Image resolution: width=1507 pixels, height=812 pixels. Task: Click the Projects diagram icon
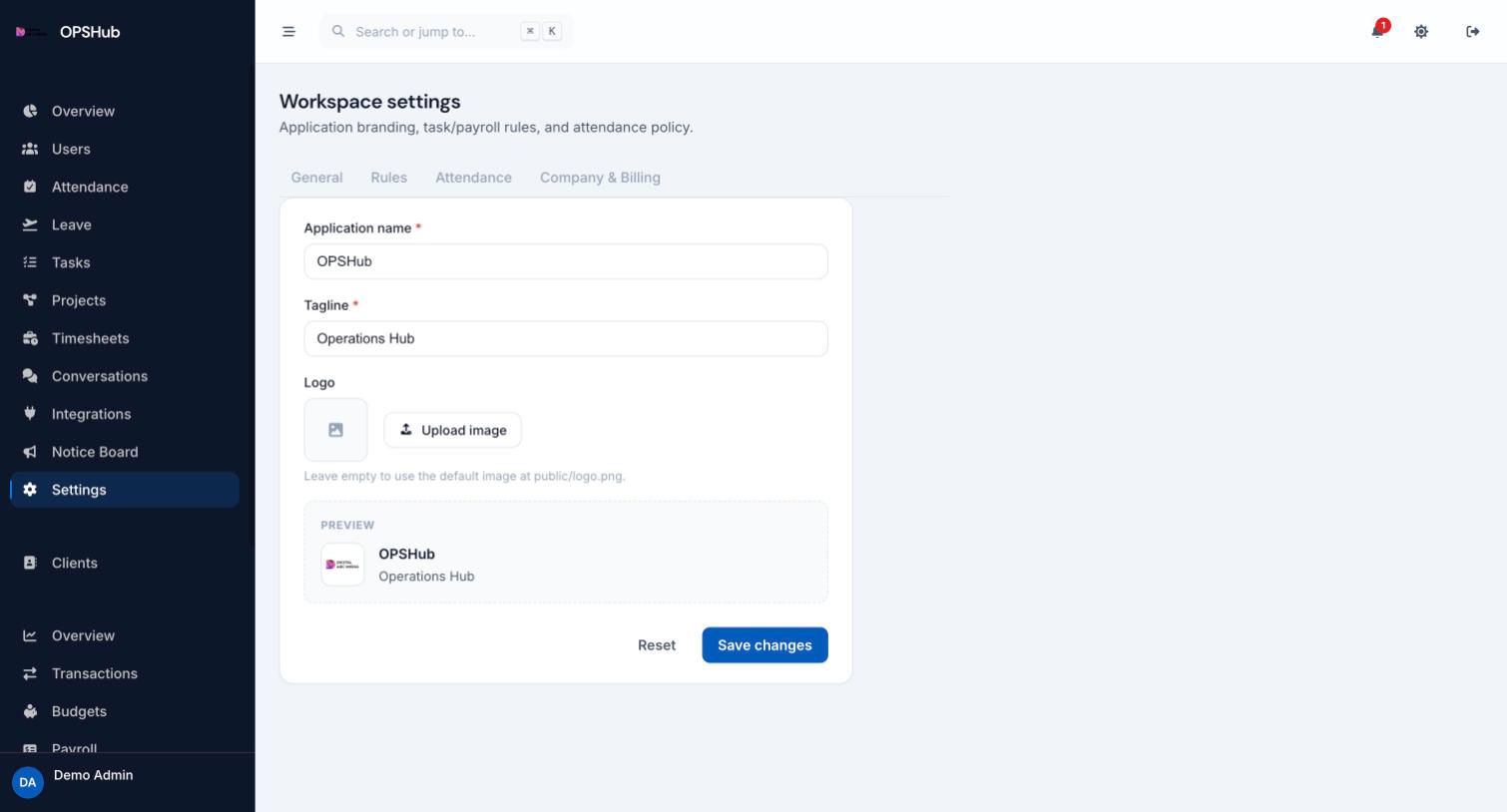coord(30,300)
